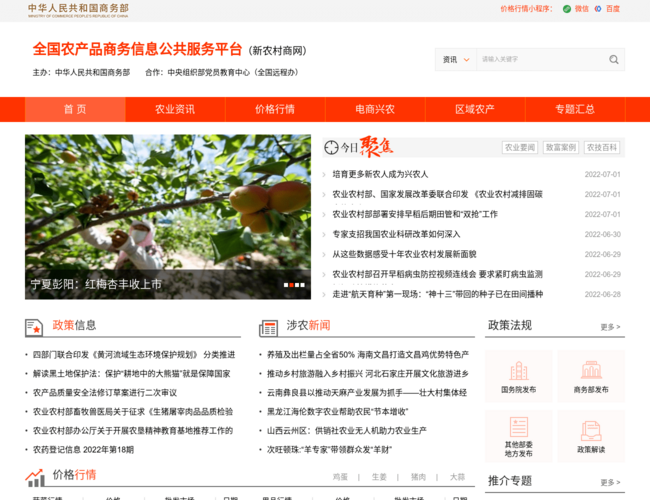
Task: Click the keyword search input field
Action: (x=540, y=59)
